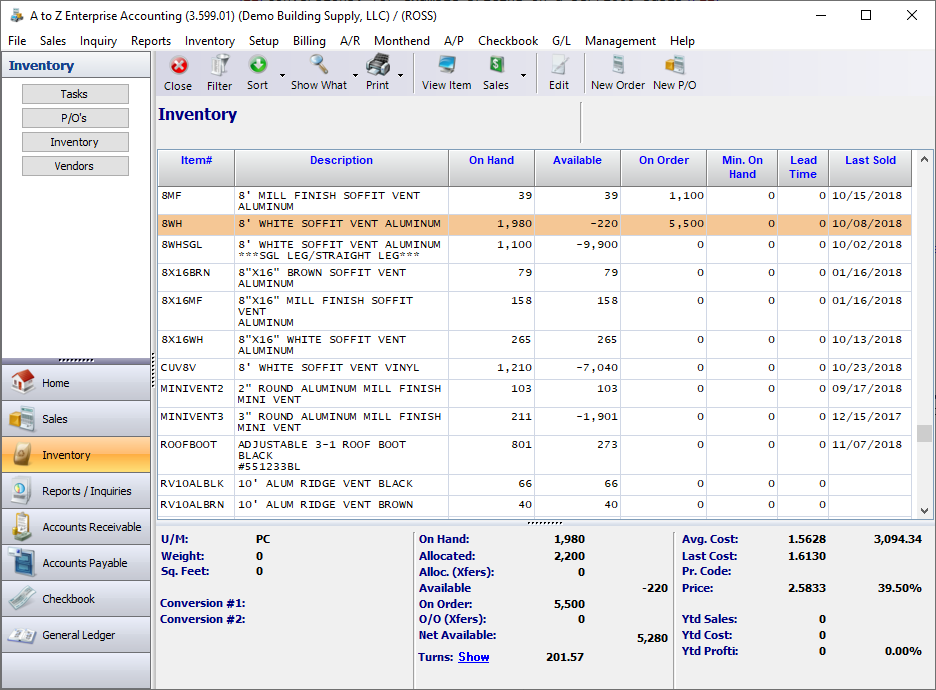Click the Vendors button in sidebar
The height and width of the screenshot is (690, 936).
click(75, 166)
